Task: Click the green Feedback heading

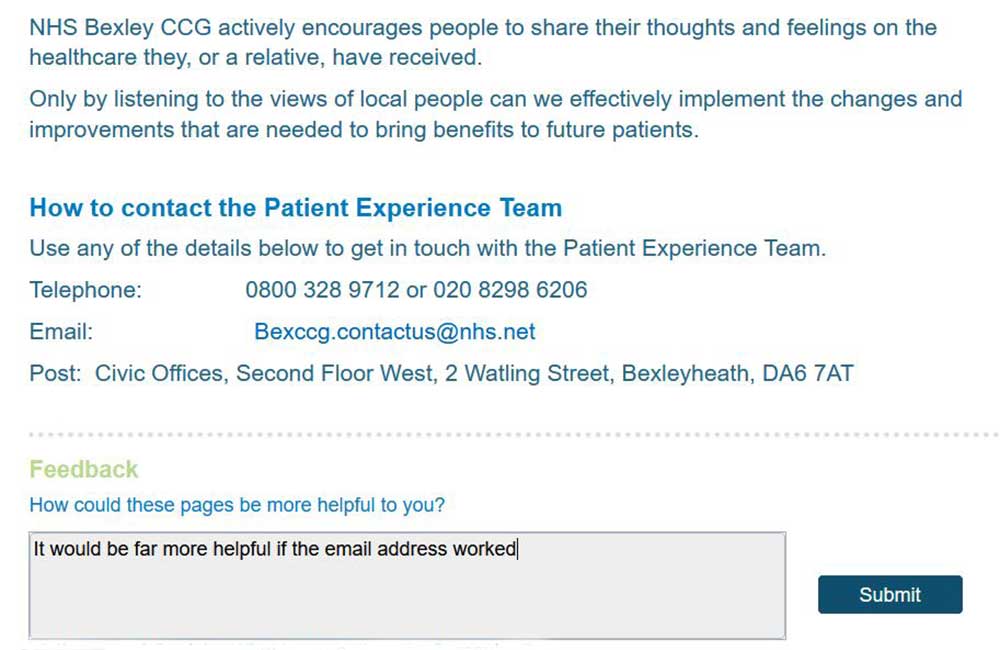Action: point(84,469)
